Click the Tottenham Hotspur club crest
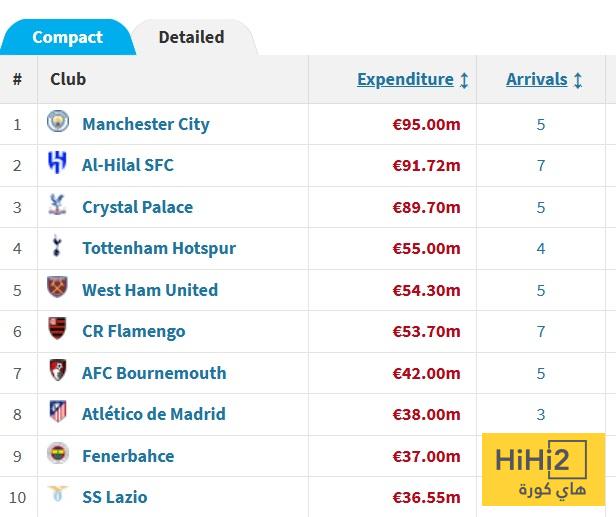Screen dimensions: 616x517 [x=58, y=247]
